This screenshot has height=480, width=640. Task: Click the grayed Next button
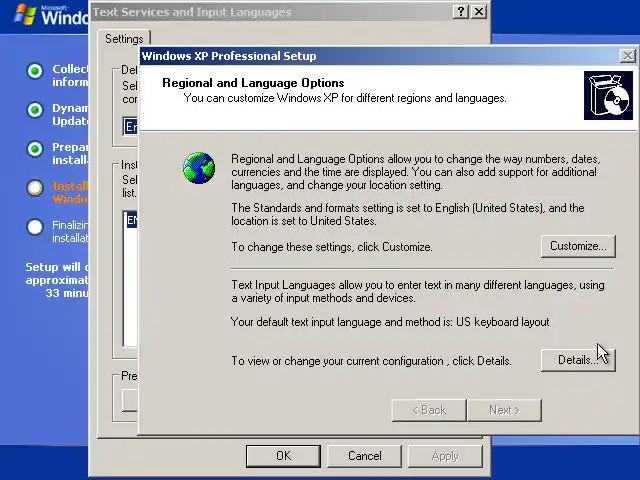504,410
